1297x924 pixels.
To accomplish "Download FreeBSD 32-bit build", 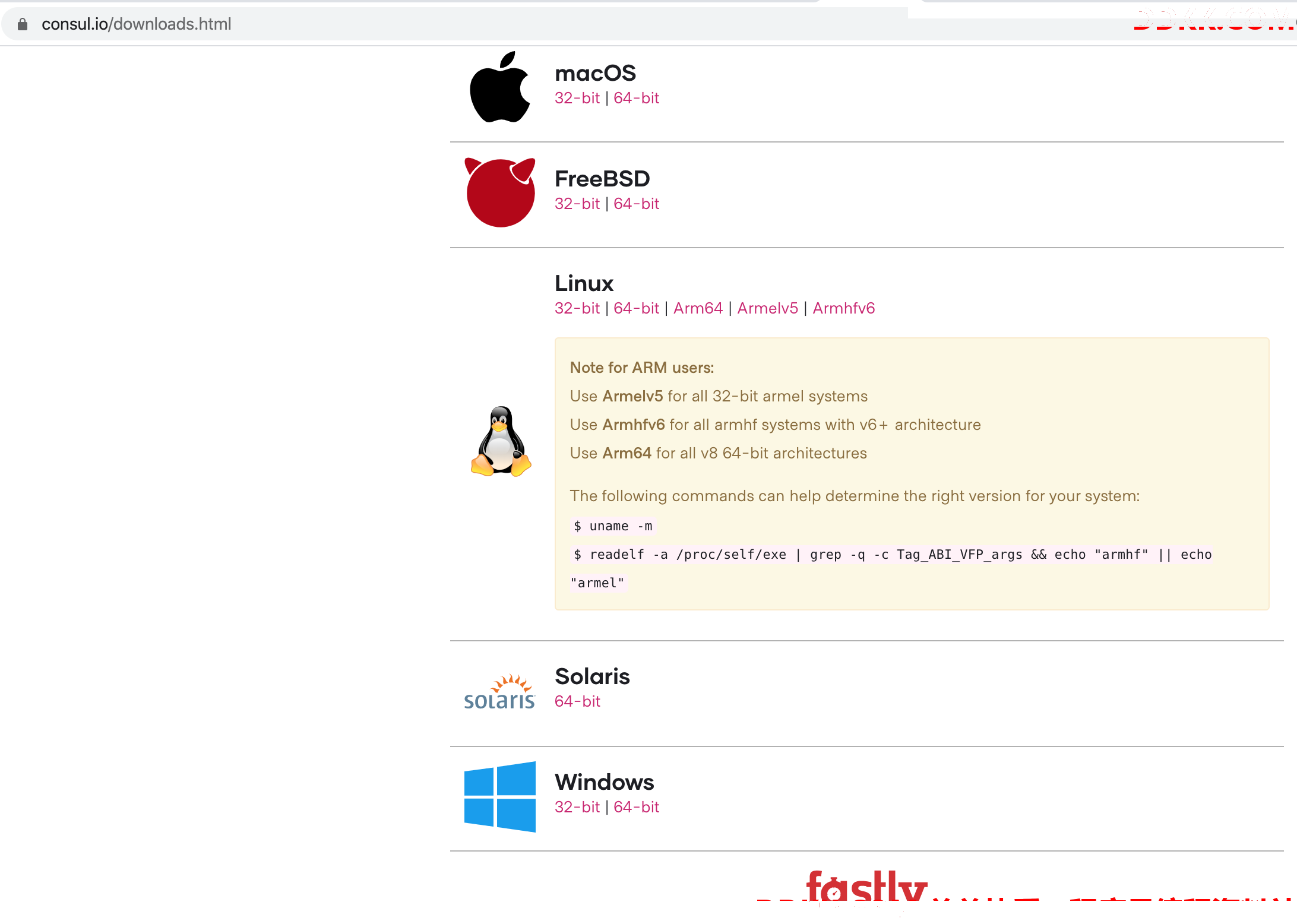I will (x=577, y=204).
